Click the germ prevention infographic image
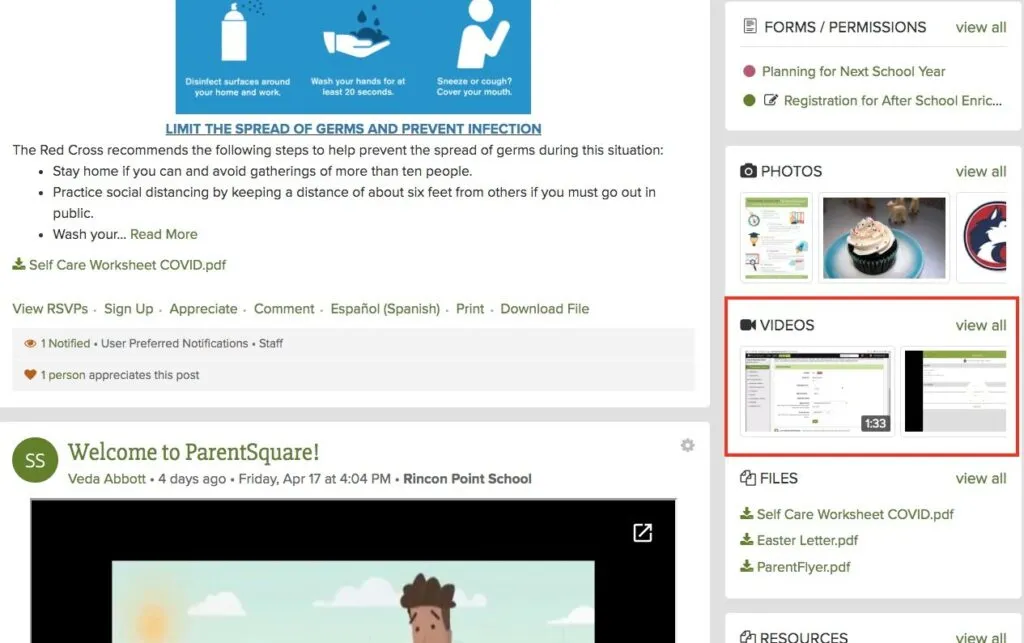 click(x=353, y=57)
